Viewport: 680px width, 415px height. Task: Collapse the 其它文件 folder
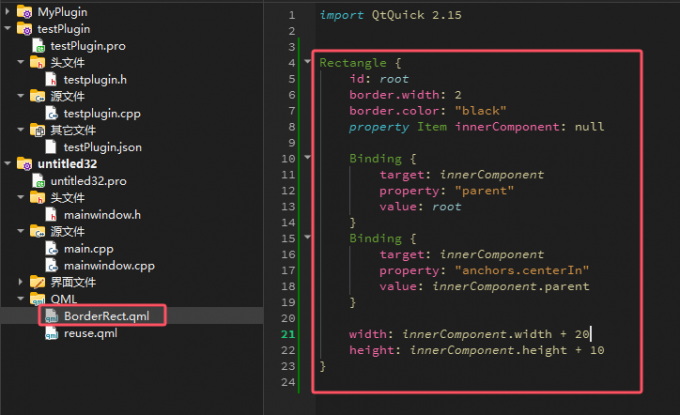(x=22, y=130)
